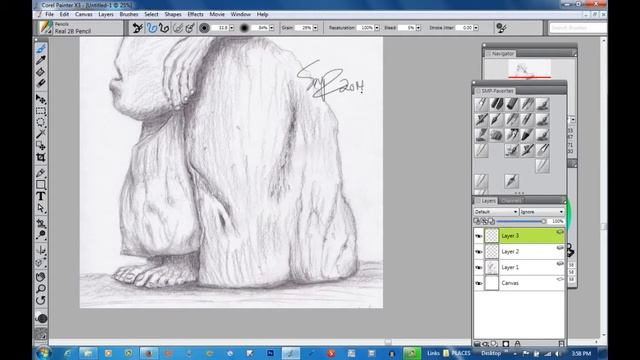640x360 pixels.
Task: Select the Cloner tool
Action: click(41, 223)
